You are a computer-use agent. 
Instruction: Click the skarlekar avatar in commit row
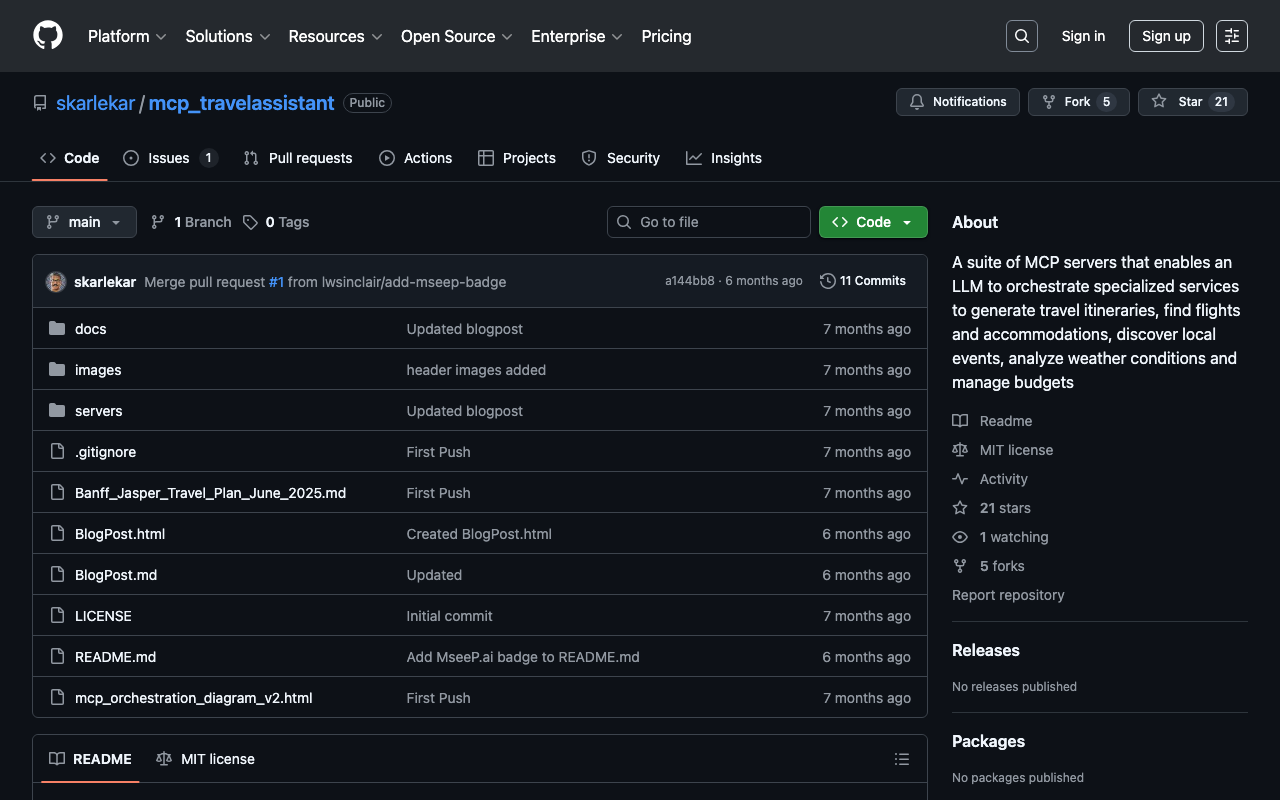(x=56, y=282)
